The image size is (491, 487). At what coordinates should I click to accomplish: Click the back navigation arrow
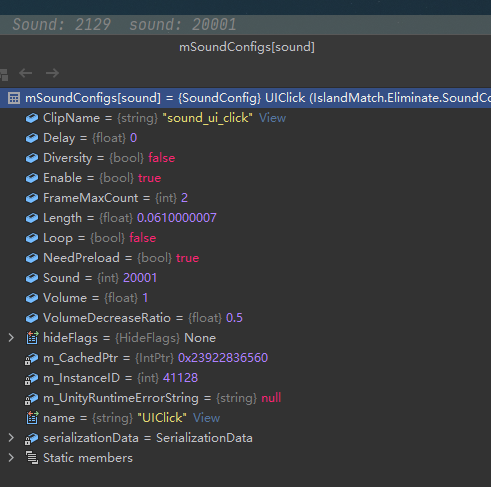[26, 73]
